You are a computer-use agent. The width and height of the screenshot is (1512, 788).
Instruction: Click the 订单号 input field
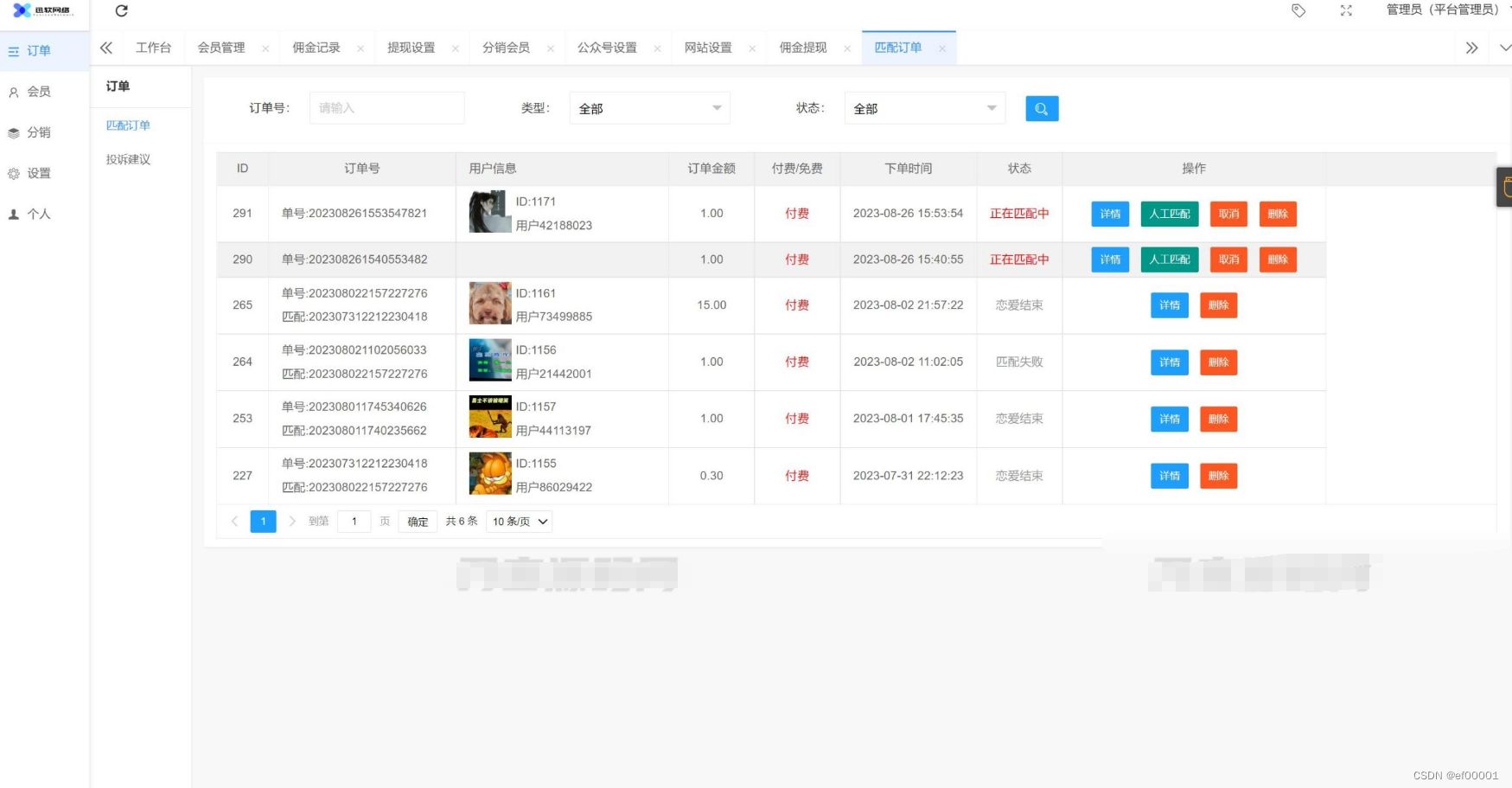386,107
